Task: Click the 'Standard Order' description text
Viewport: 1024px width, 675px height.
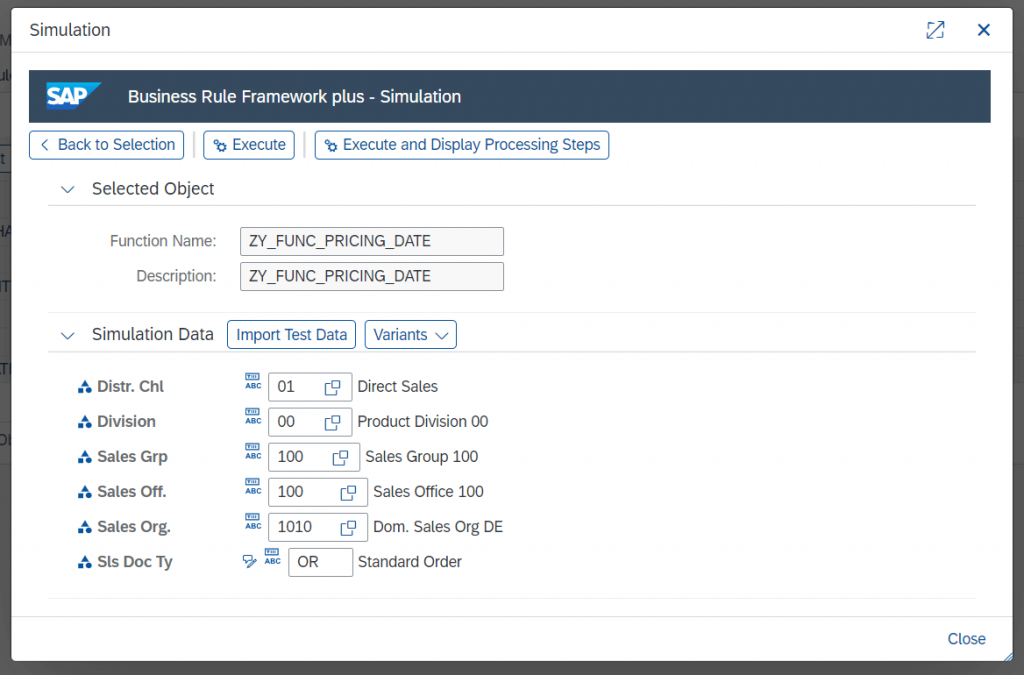Action: point(409,562)
